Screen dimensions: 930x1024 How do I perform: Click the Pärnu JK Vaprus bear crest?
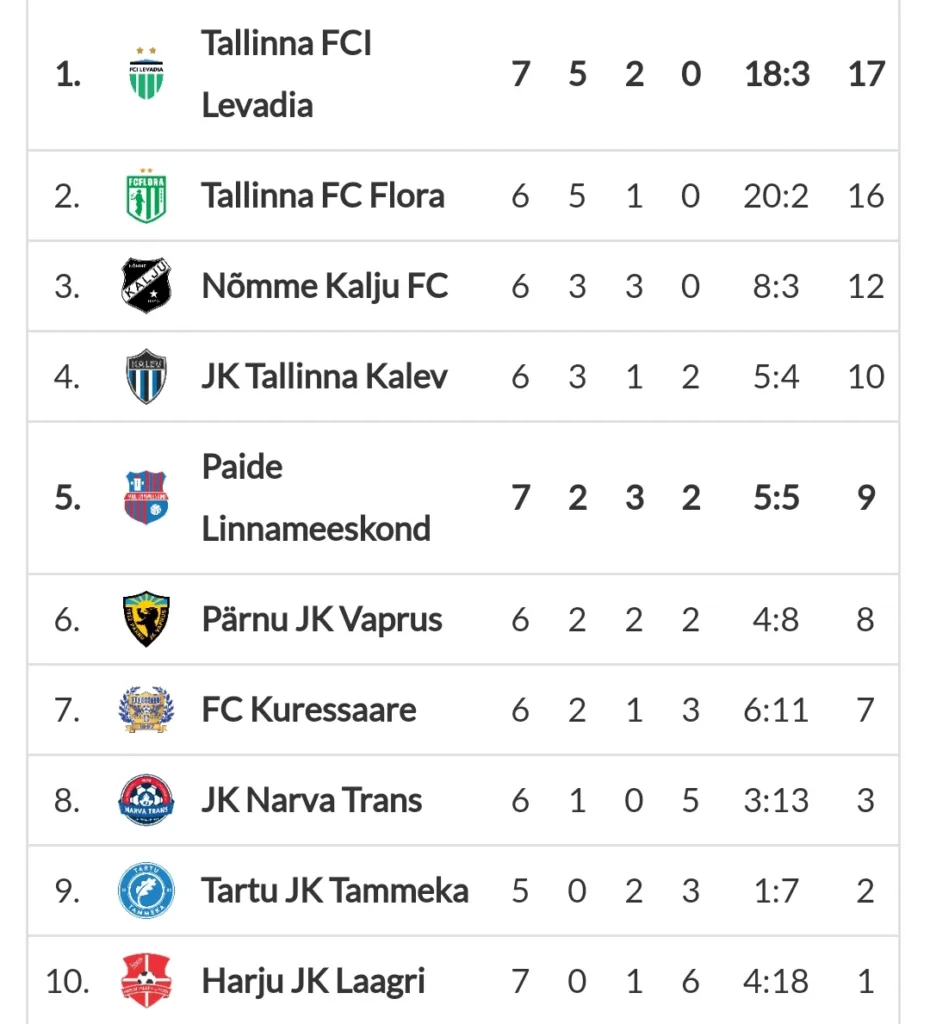pyautogui.click(x=146, y=619)
